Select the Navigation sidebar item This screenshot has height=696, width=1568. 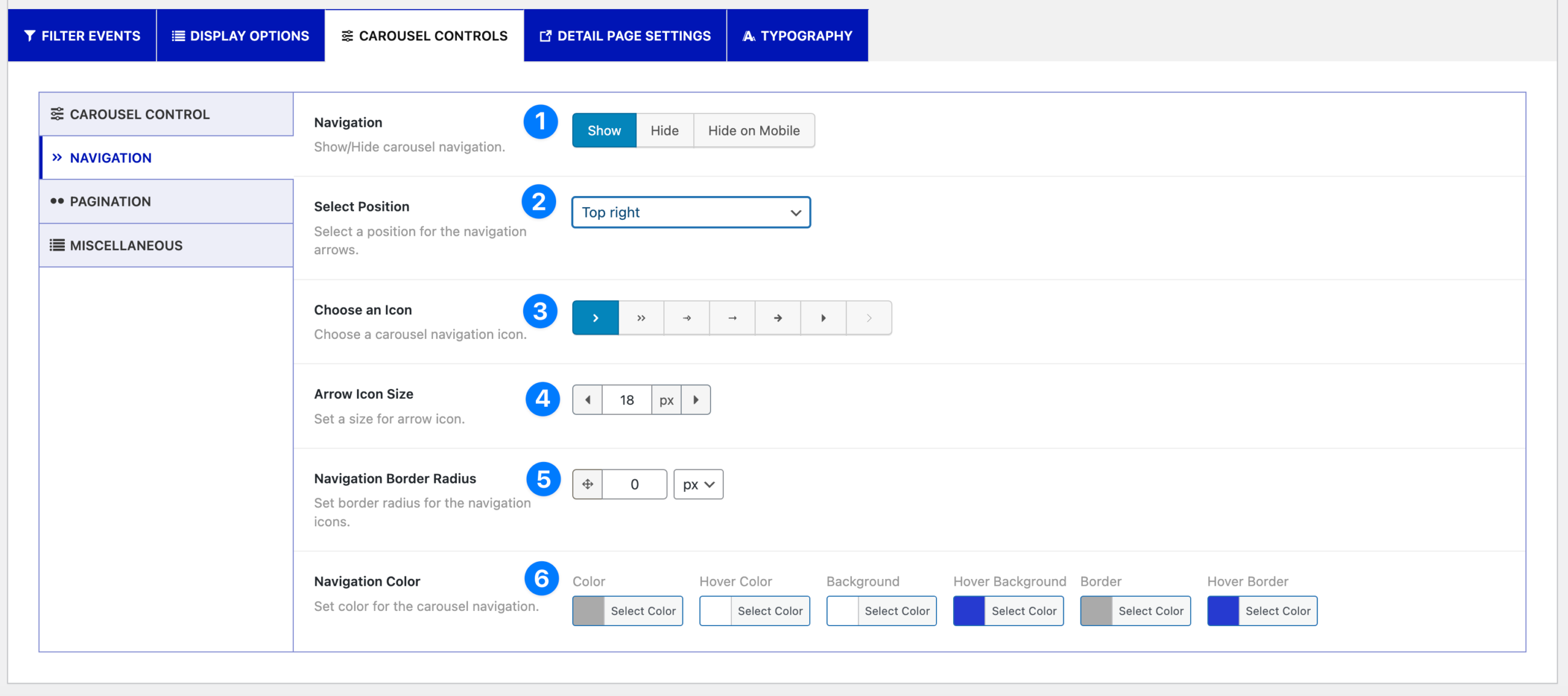pos(167,157)
